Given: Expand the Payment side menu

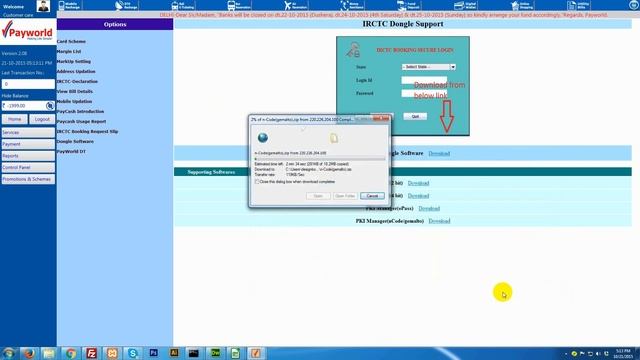Looking at the screenshot, I should pos(28,144).
